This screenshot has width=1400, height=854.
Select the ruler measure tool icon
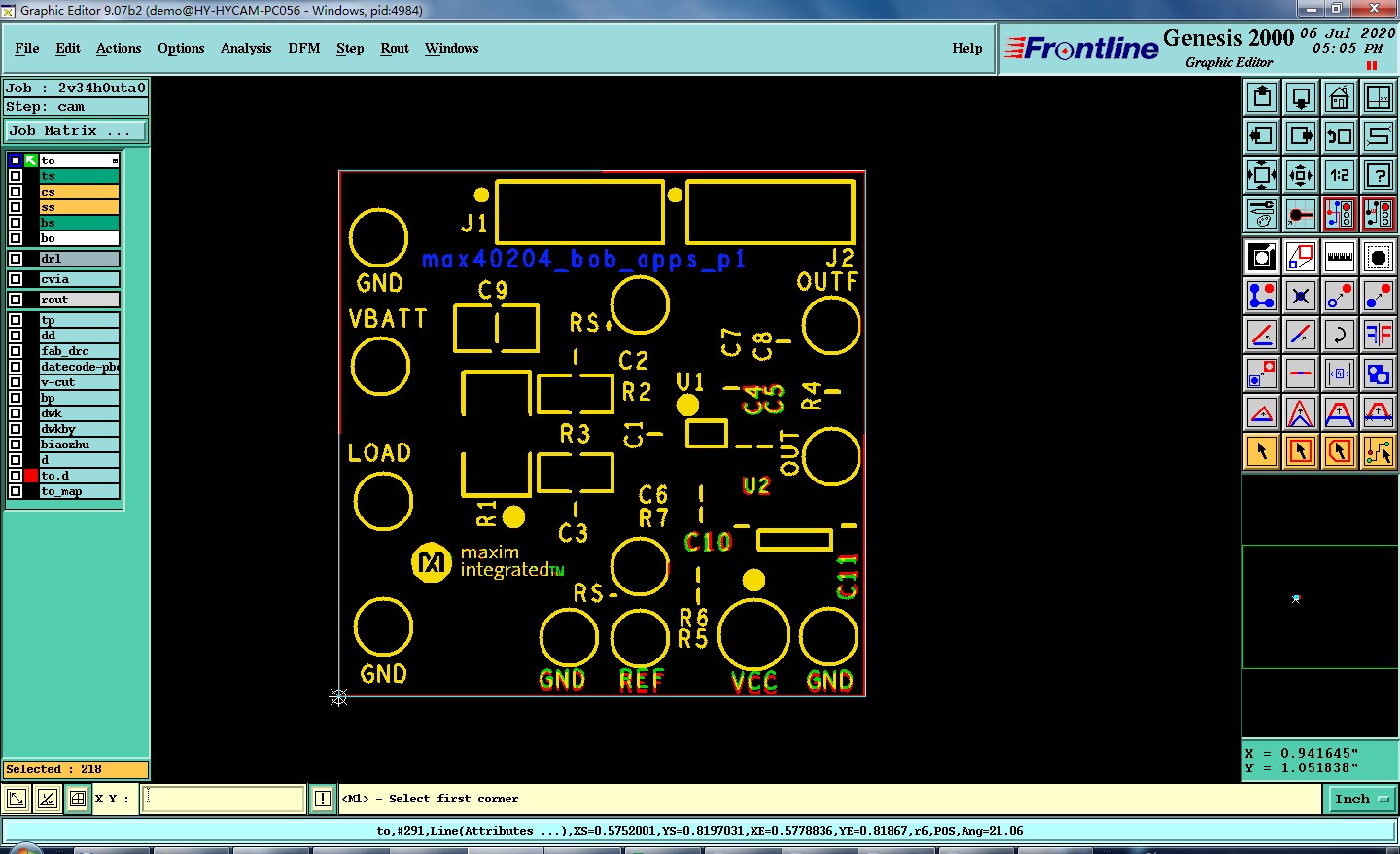point(1340,257)
